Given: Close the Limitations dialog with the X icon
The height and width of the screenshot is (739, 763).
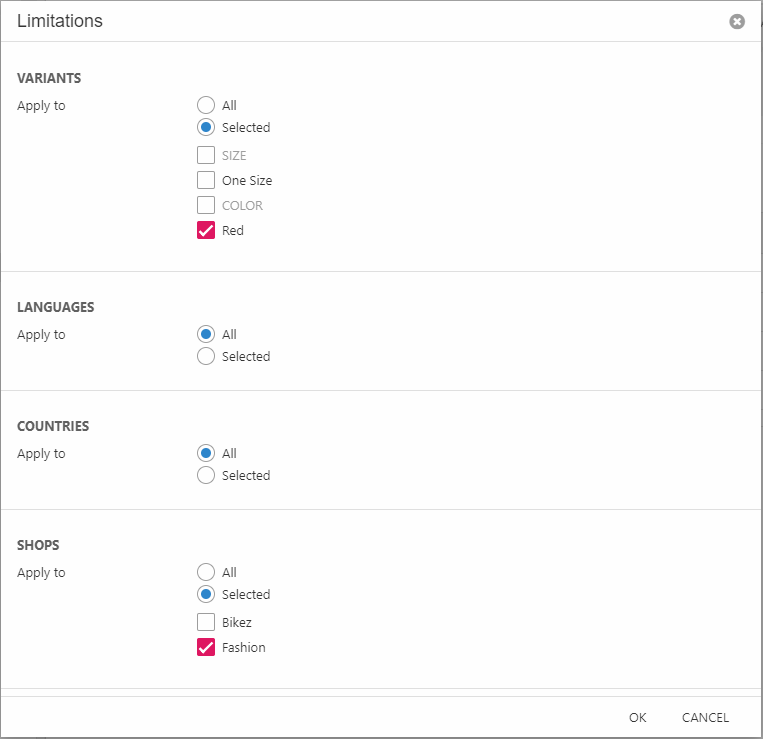Looking at the screenshot, I should [737, 21].
